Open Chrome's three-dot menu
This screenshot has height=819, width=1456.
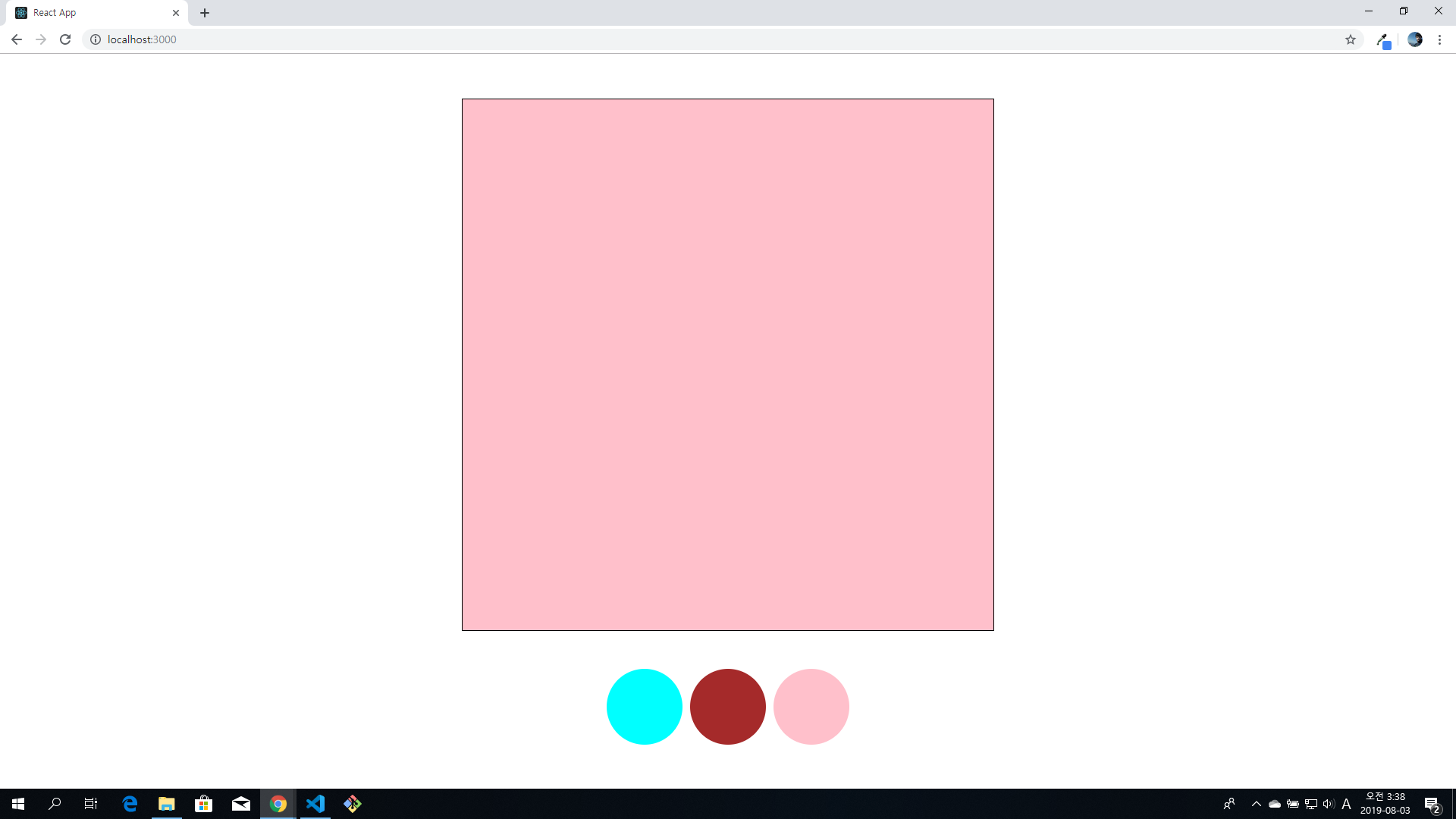pos(1439,39)
